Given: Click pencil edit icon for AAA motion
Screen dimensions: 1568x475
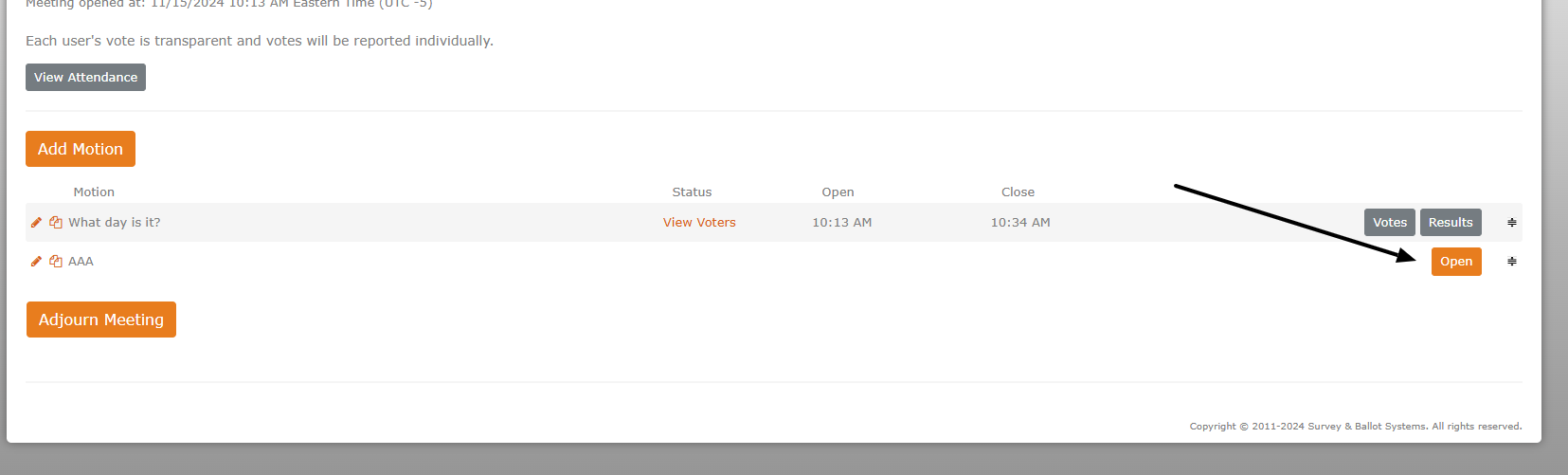Looking at the screenshot, I should tap(36, 261).
